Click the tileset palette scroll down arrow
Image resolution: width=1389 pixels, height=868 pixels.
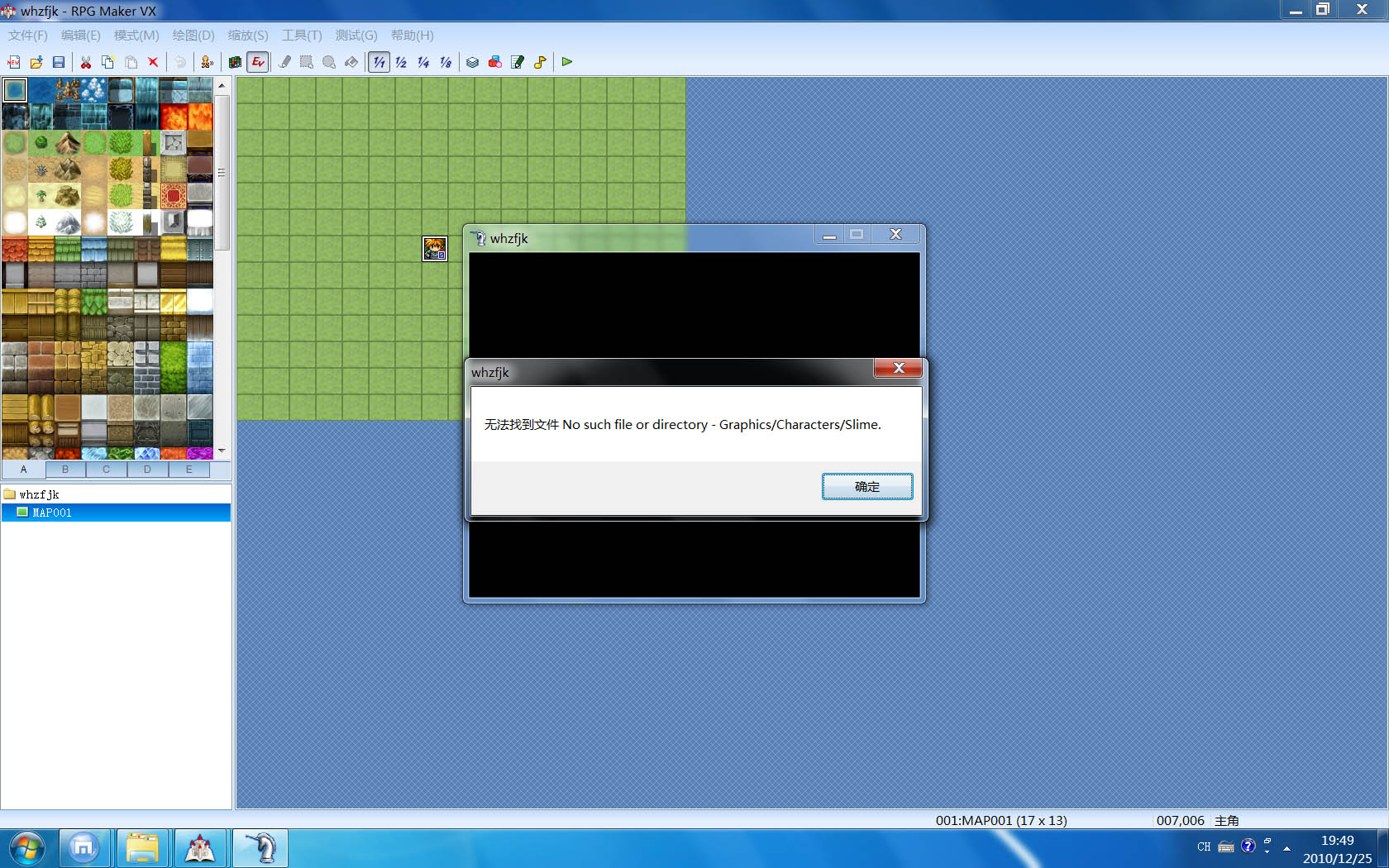point(222,451)
